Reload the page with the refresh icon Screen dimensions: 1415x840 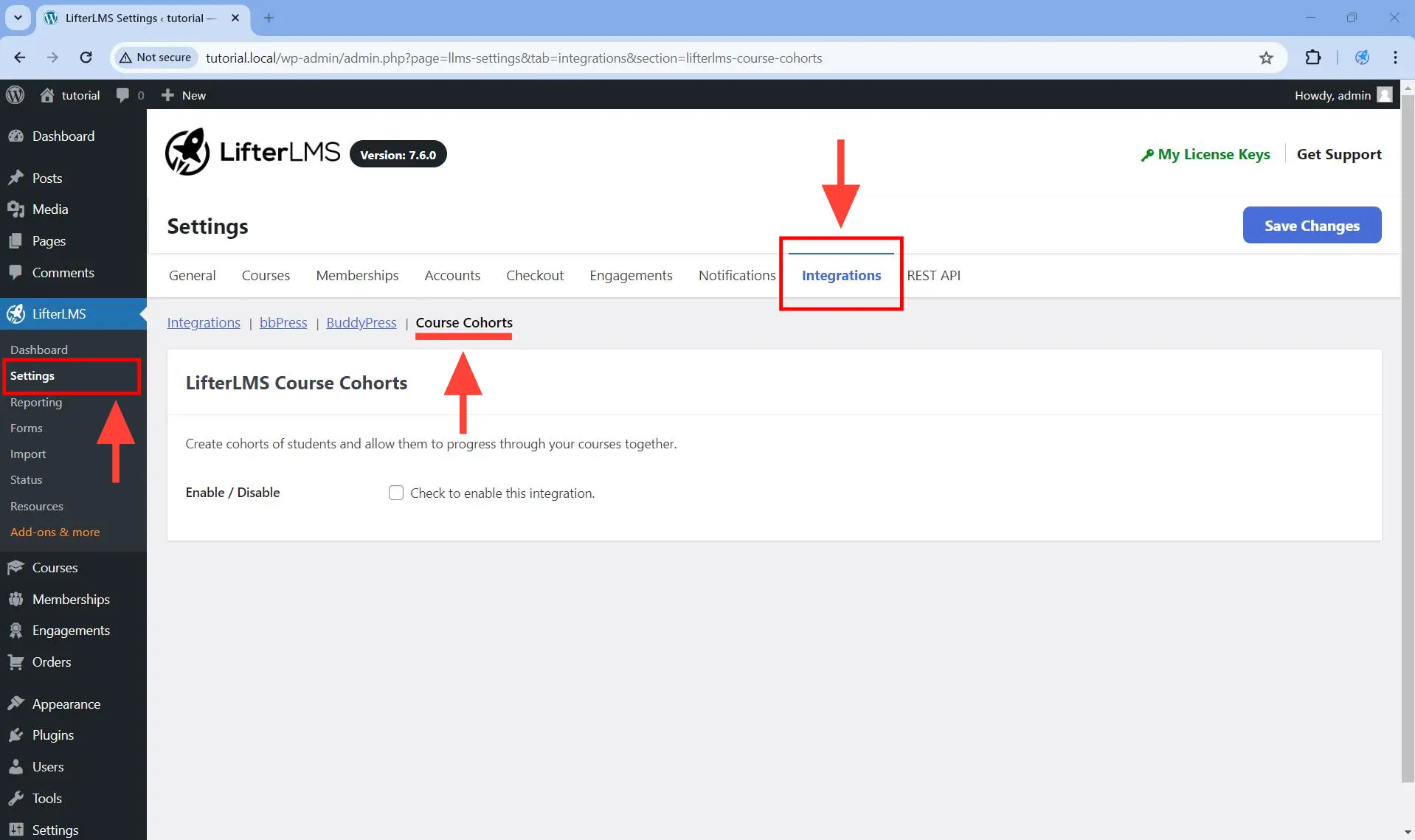86,58
